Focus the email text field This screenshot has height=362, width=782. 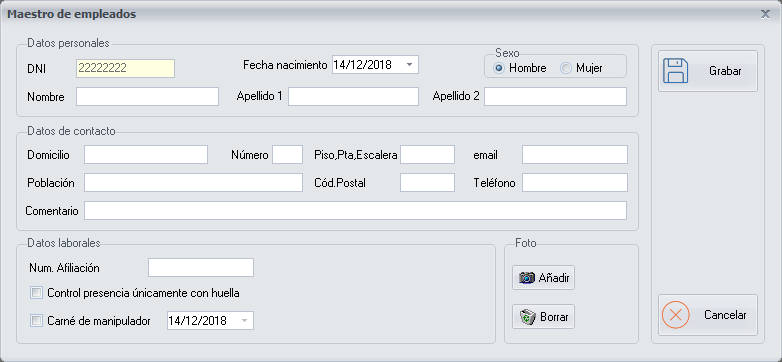click(575, 155)
